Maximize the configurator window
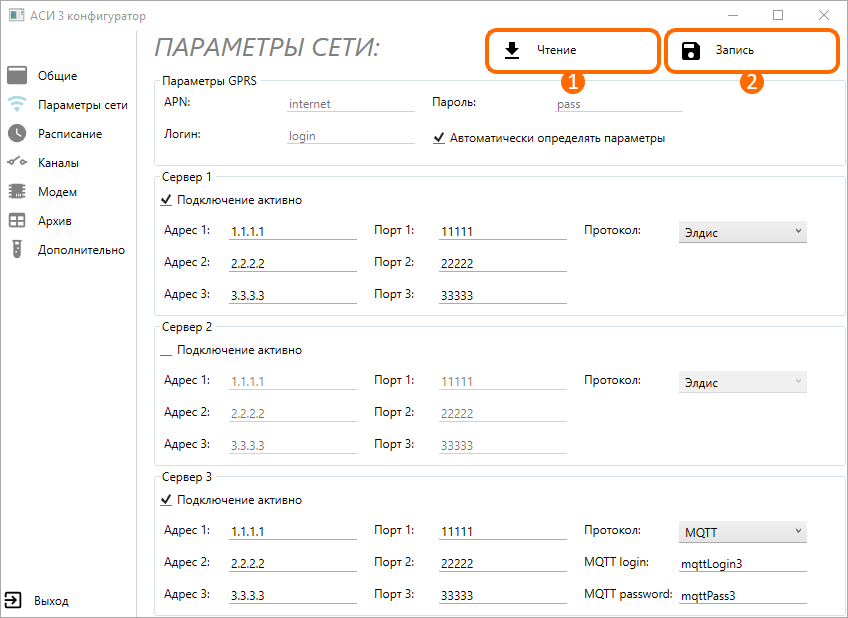This screenshot has width=848, height=618. (778, 15)
